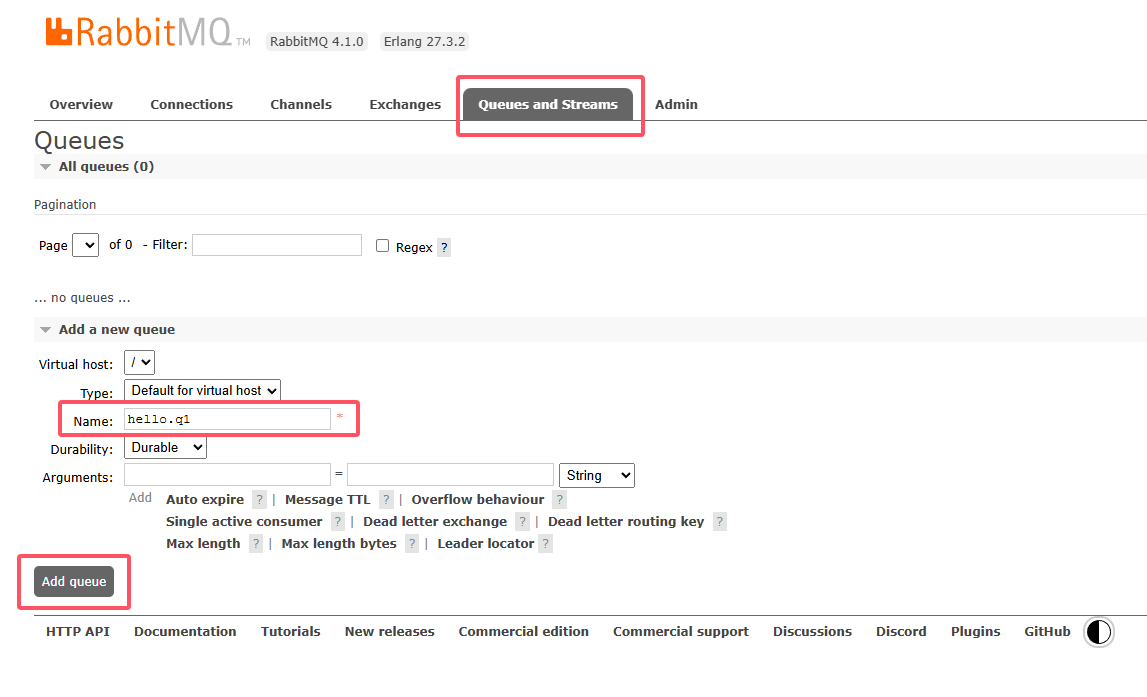Add the Leader locator argument

point(486,543)
